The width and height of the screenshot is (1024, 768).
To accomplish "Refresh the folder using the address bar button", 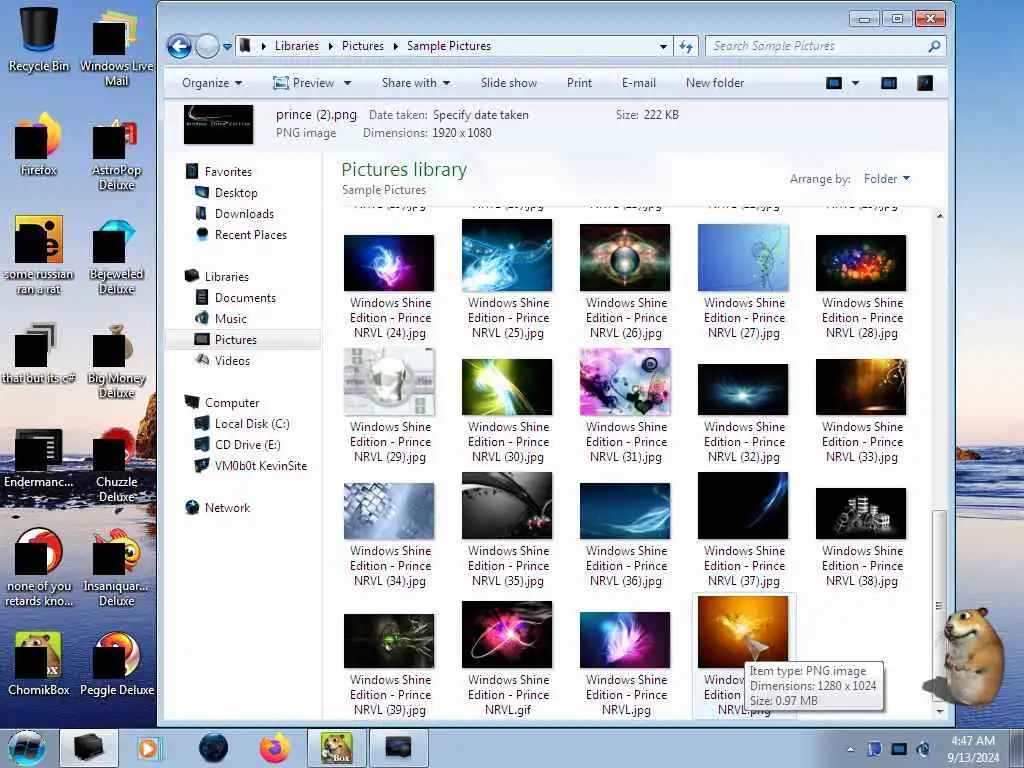I will pyautogui.click(x=686, y=46).
